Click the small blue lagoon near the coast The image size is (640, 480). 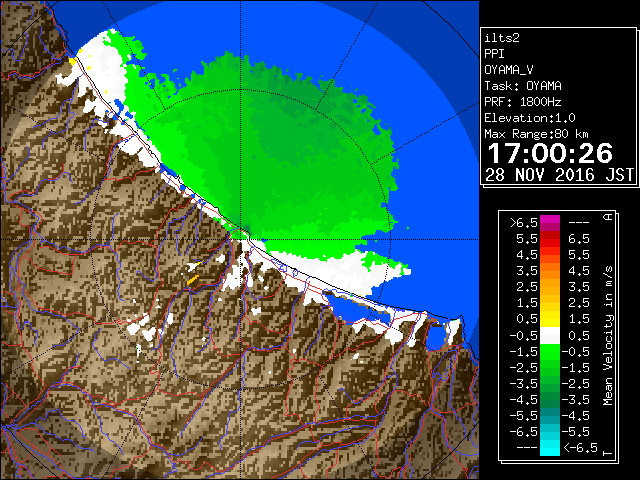[435, 336]
